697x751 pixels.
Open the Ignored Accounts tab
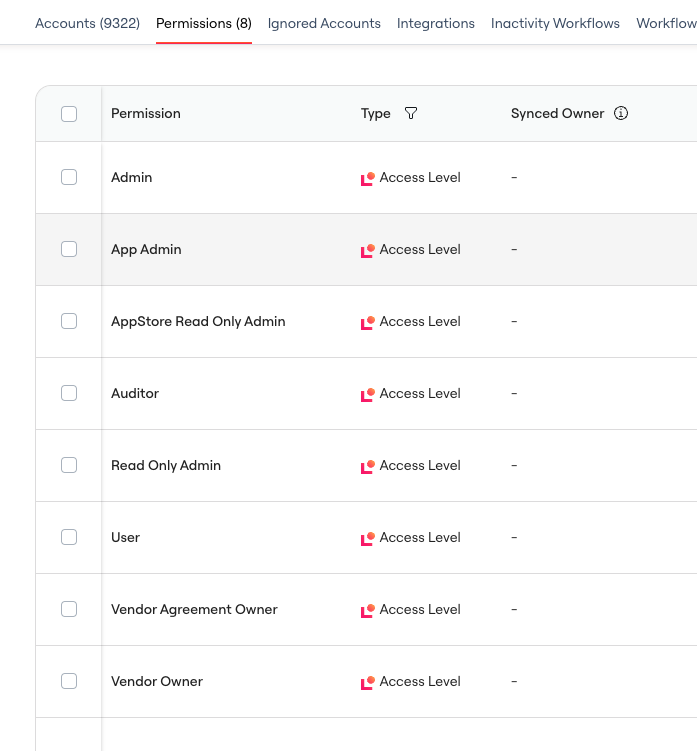pyautogui.click(x=324, y=23)
